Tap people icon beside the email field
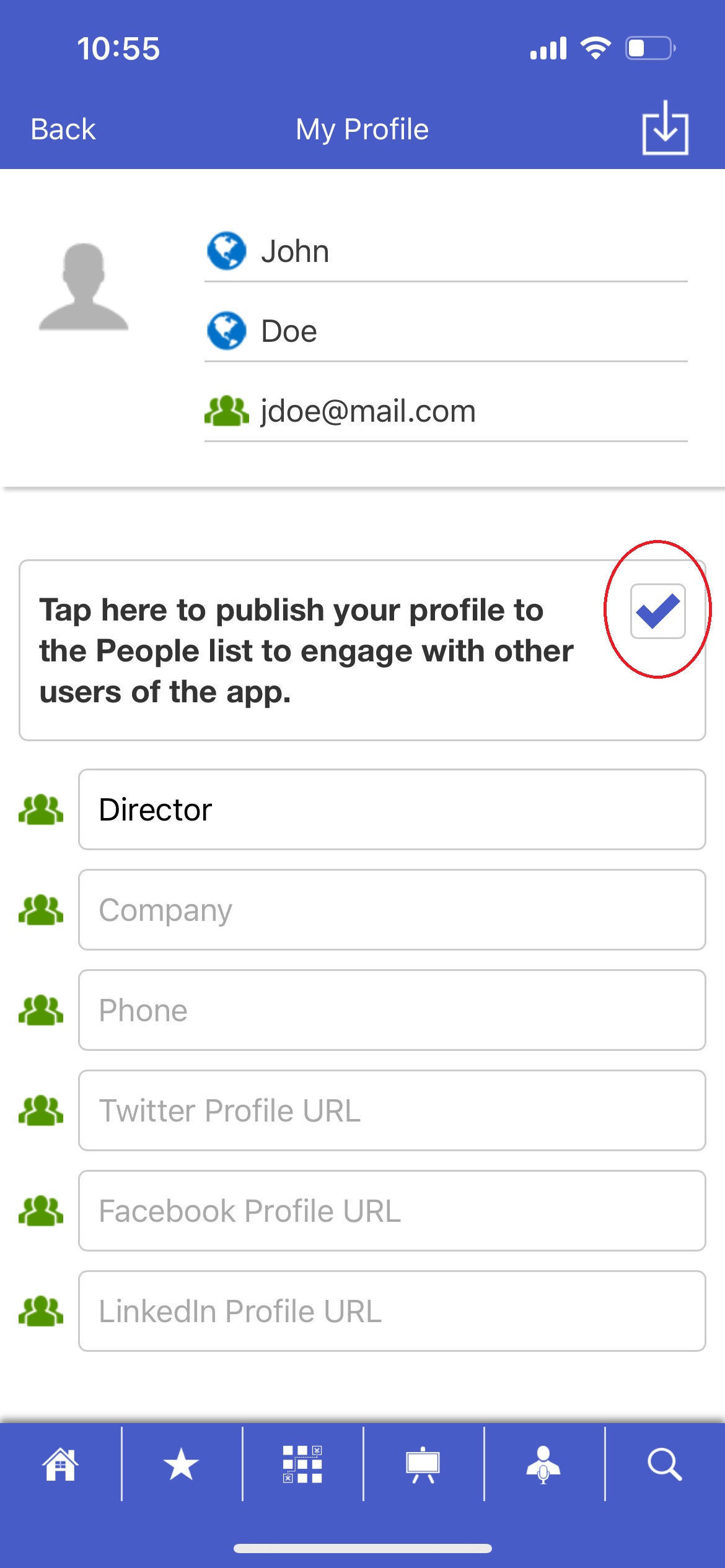This screenshot has height=1568, width=725. [226, 411]
